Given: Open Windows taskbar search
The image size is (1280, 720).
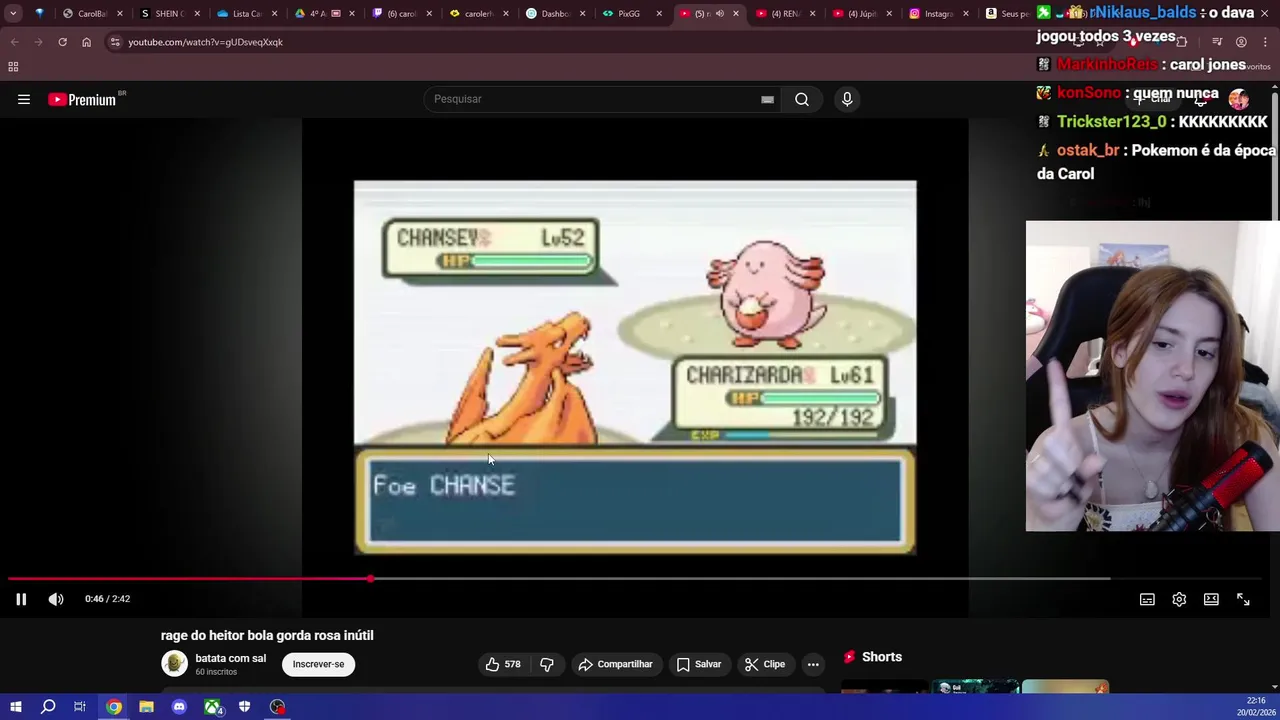Looking at the screenshot, I should click(x=48, y=707).
